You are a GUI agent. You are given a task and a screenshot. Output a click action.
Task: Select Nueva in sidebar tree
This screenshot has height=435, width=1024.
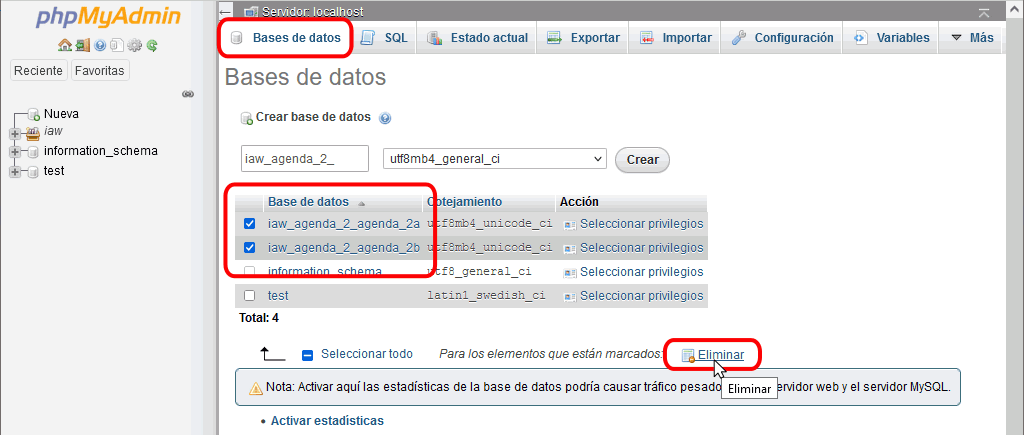(x=61, y=114)
